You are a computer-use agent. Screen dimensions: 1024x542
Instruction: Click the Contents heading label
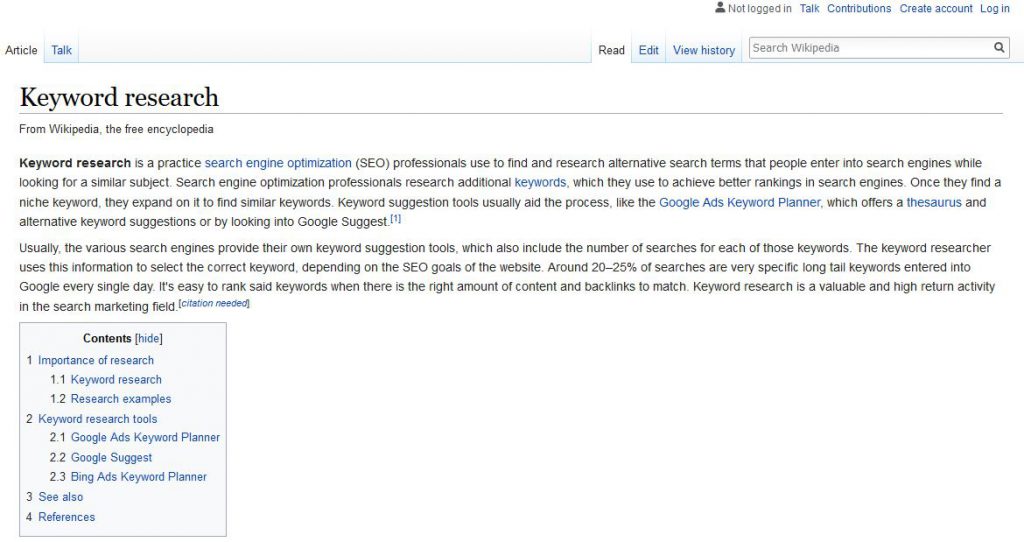tap(107, 338)
